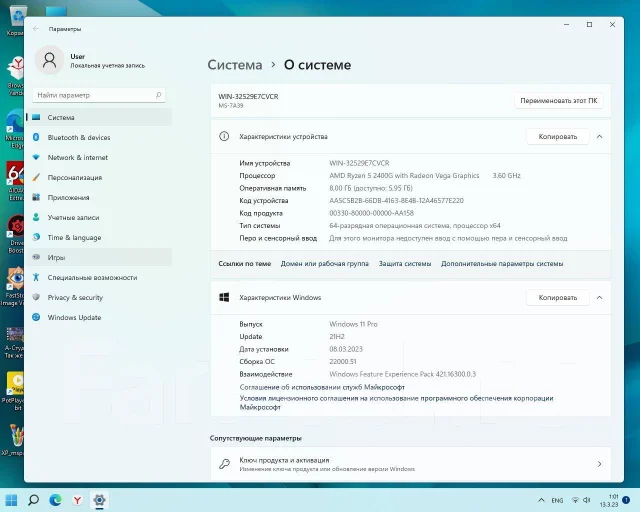Select product code 00330-80000-00000-AA158
Screen dimensions: 640x512
(x=371, y=213)
